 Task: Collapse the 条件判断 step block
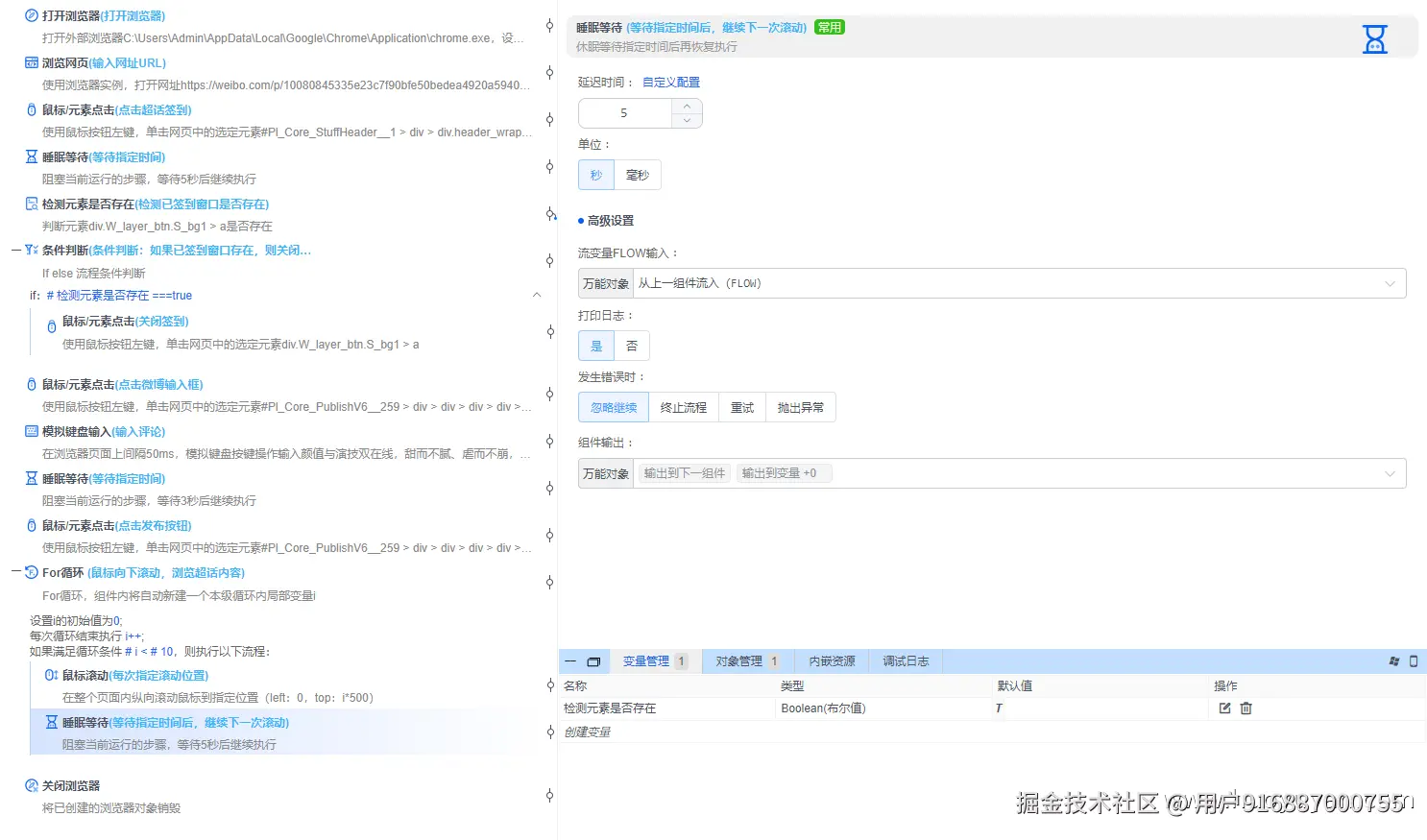click(16, 251)
